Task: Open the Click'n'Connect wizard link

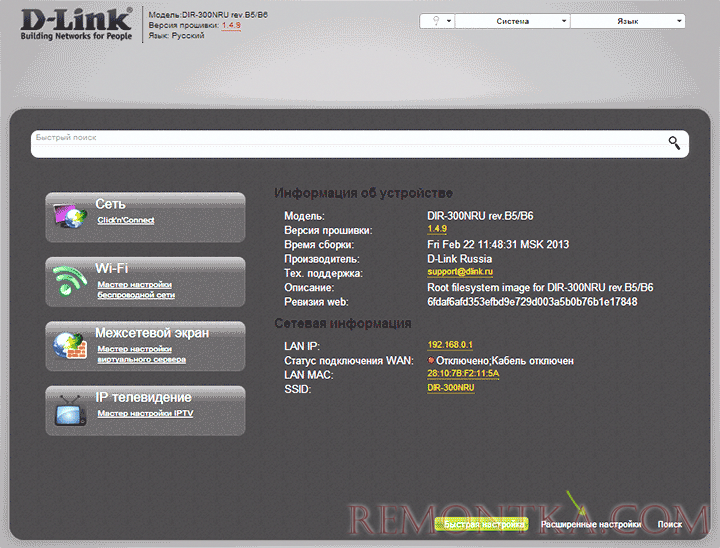Action: (125, 220)
